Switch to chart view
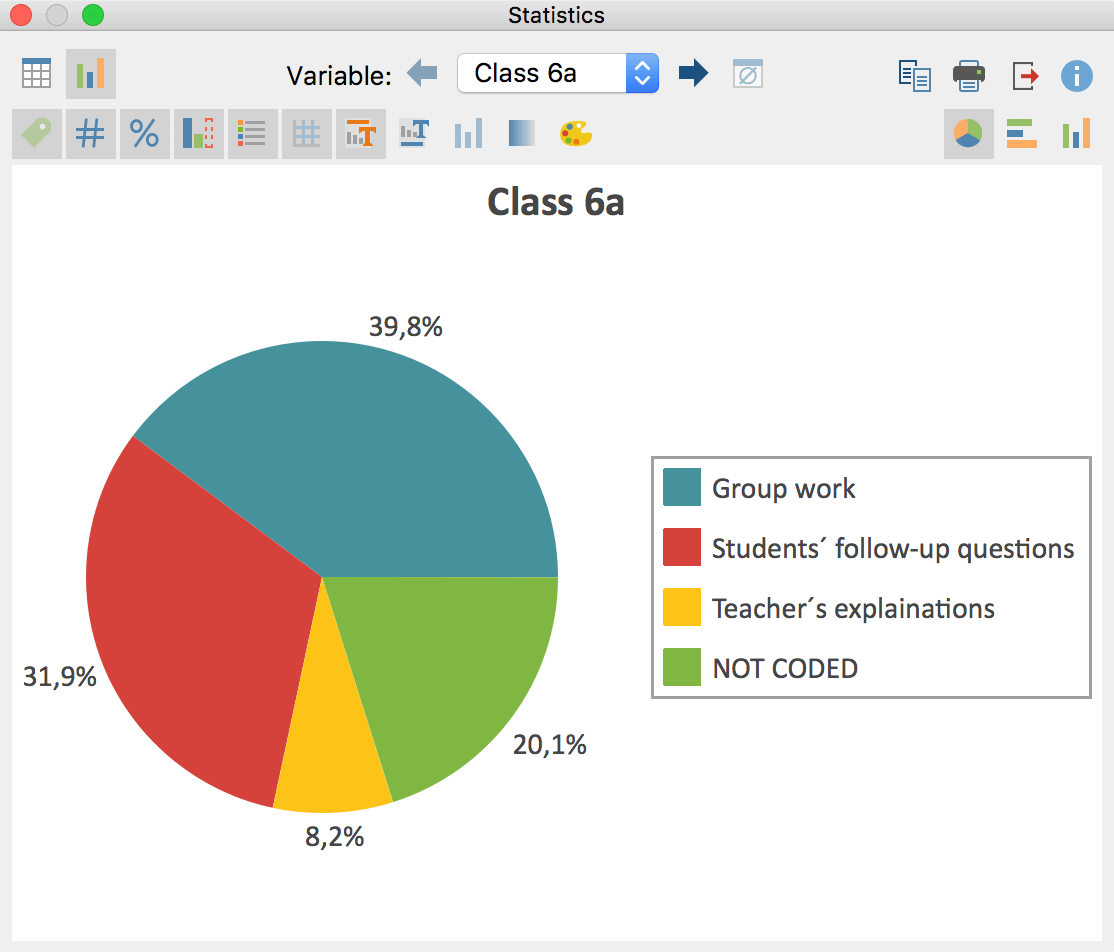Viewport: 1114px width, 952px height. (91, 73)
